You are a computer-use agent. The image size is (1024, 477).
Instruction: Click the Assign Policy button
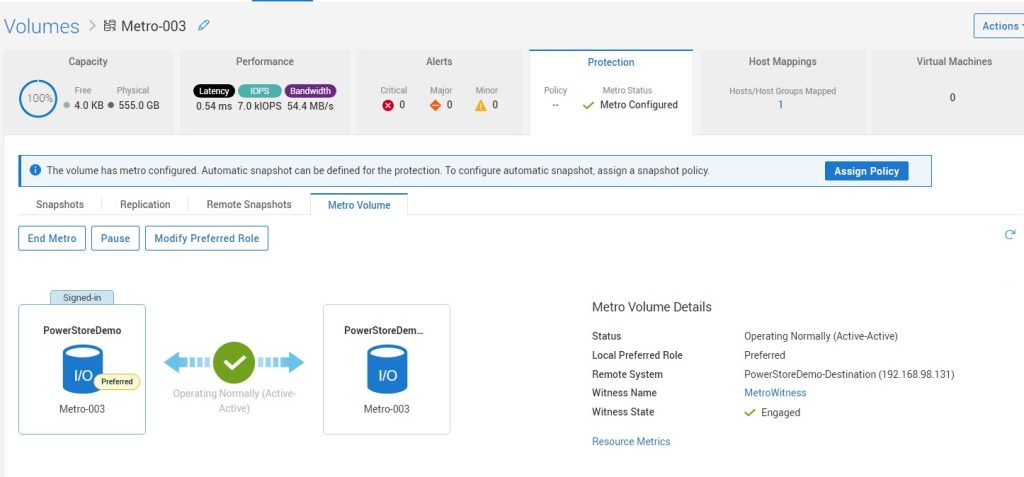866,171
